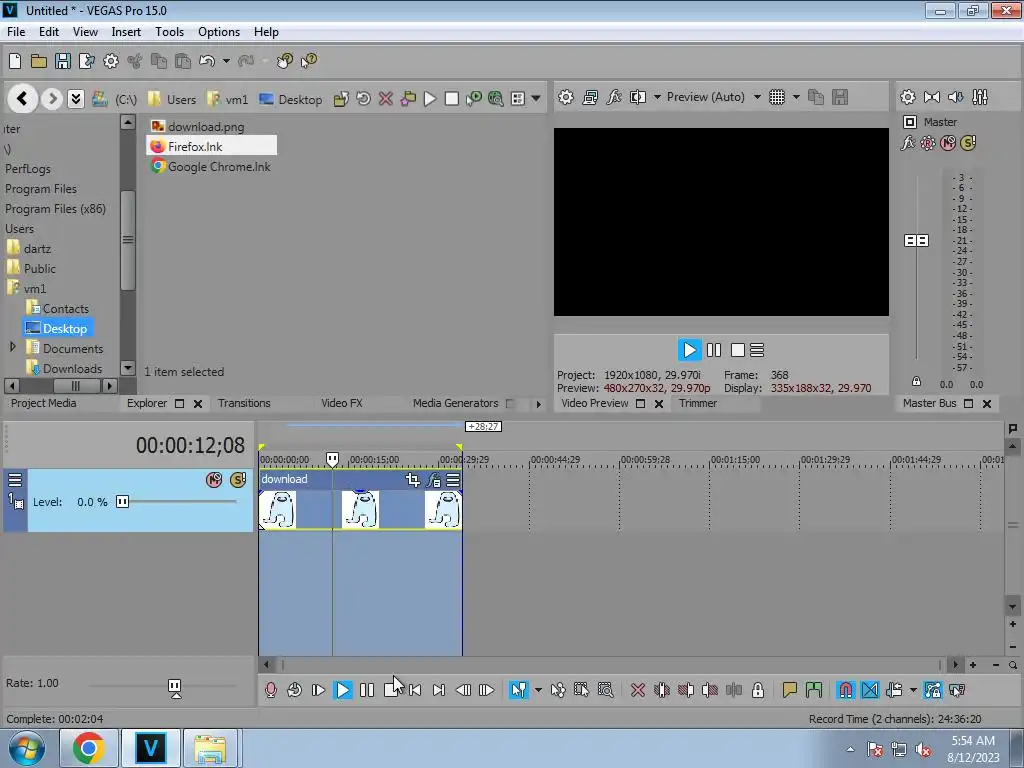This screenshot has height=768, width=1024.
Task: Delete the selection with the timeline red X
Action: pos(638,690)
